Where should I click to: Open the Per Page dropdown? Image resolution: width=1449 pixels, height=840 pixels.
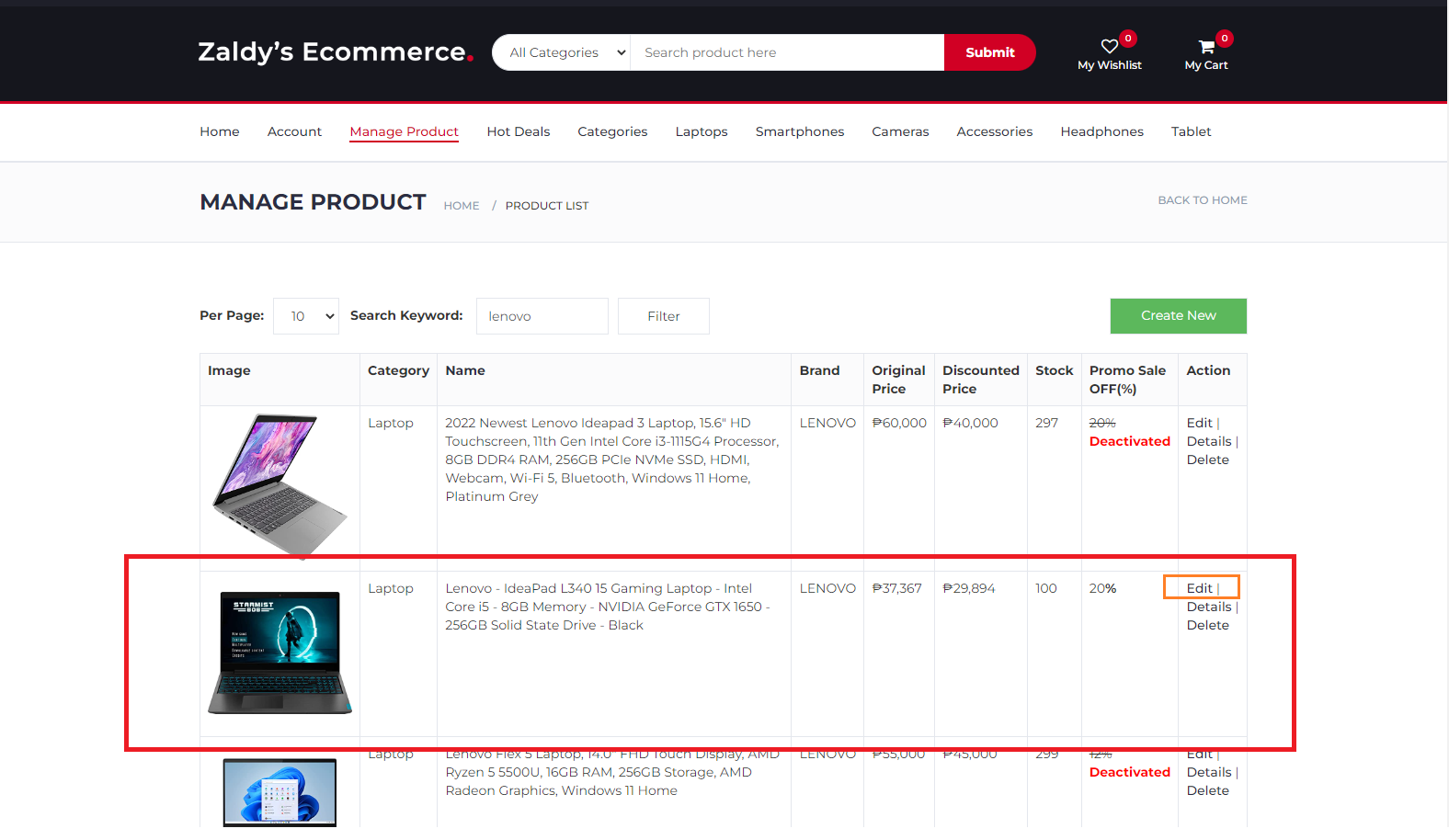pyautogui.click(x=306, y=316)
